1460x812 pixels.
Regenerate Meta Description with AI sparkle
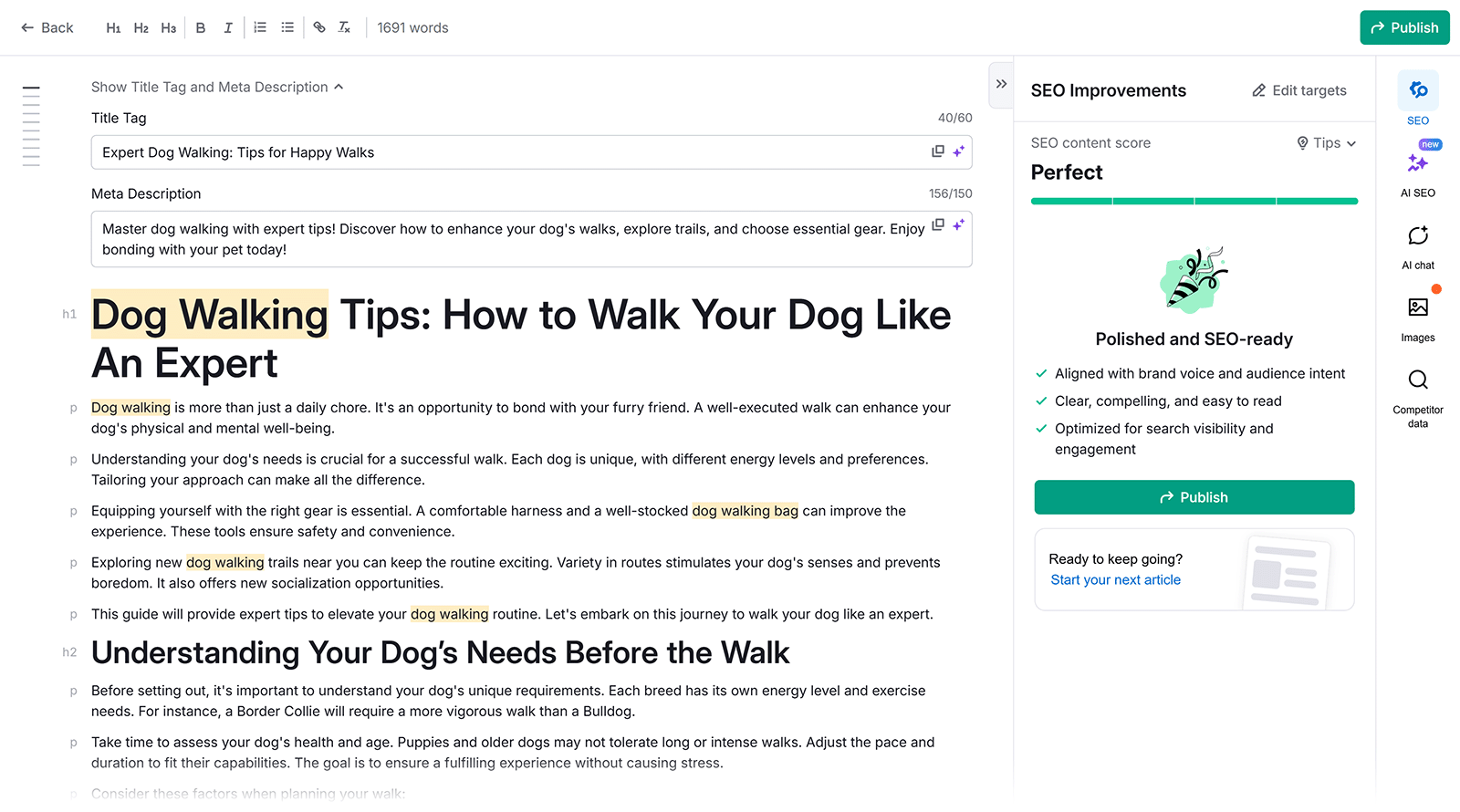(x=958, y=224)
